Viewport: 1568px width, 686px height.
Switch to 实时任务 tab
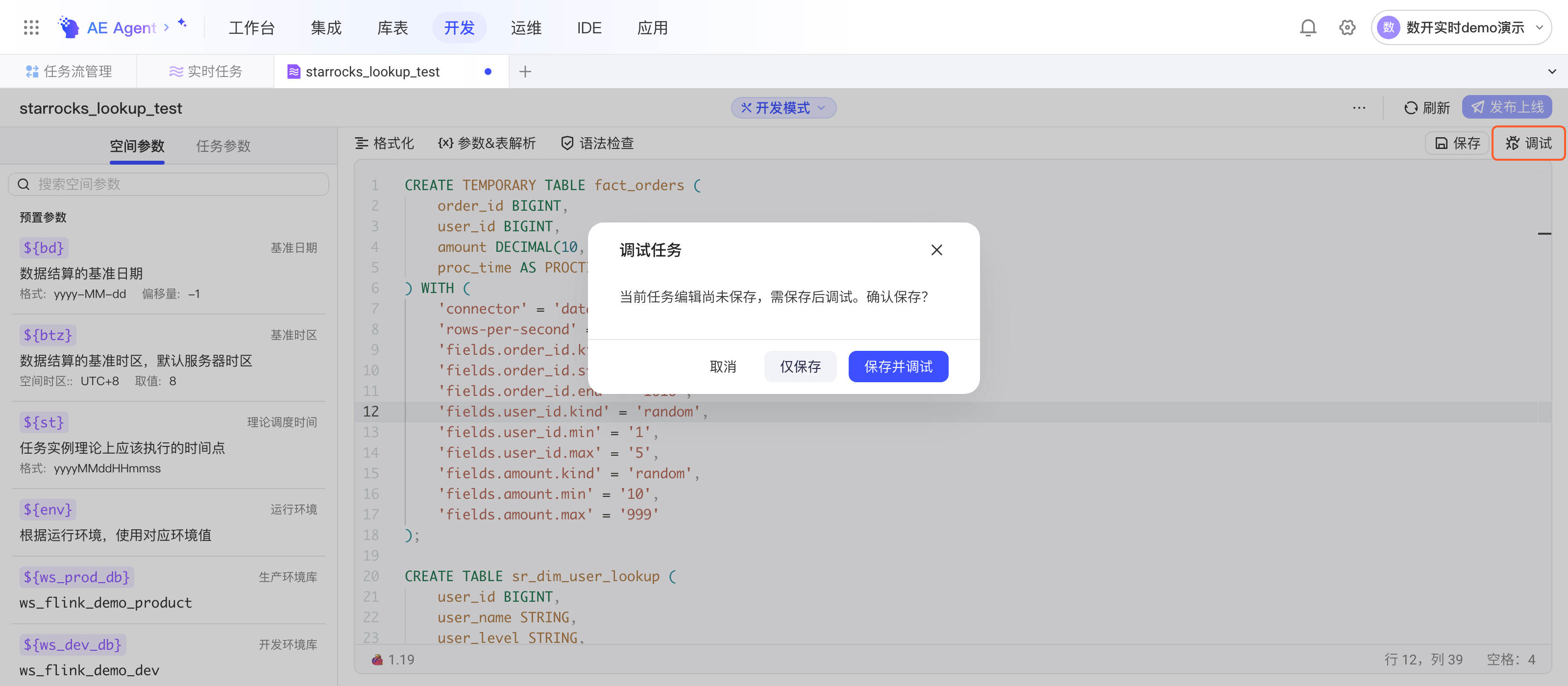pos(205,72)
